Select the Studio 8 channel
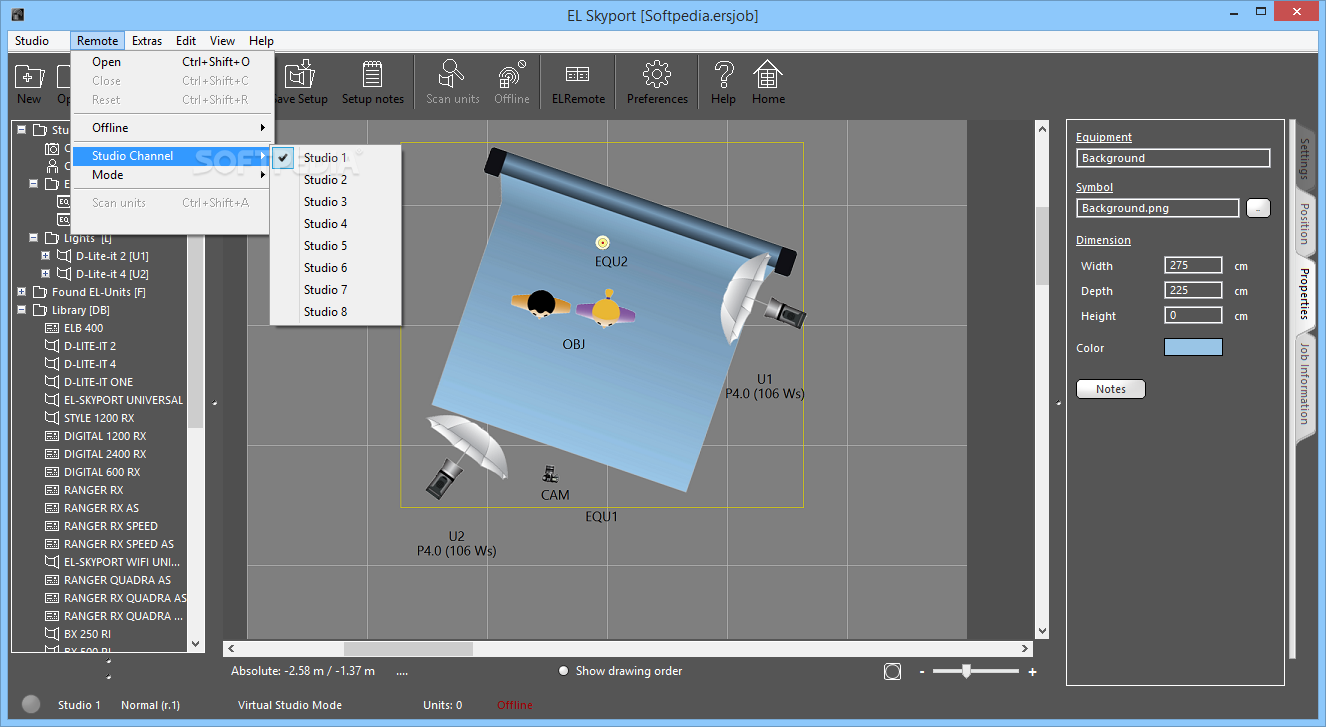This screenshot has height=727, width=1326. tap(336, 312)
